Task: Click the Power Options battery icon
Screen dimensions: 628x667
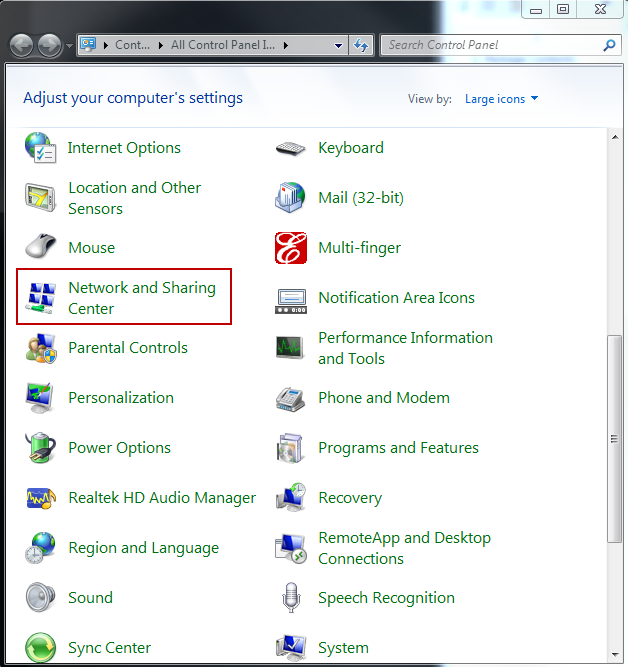Action: [40, 448]
